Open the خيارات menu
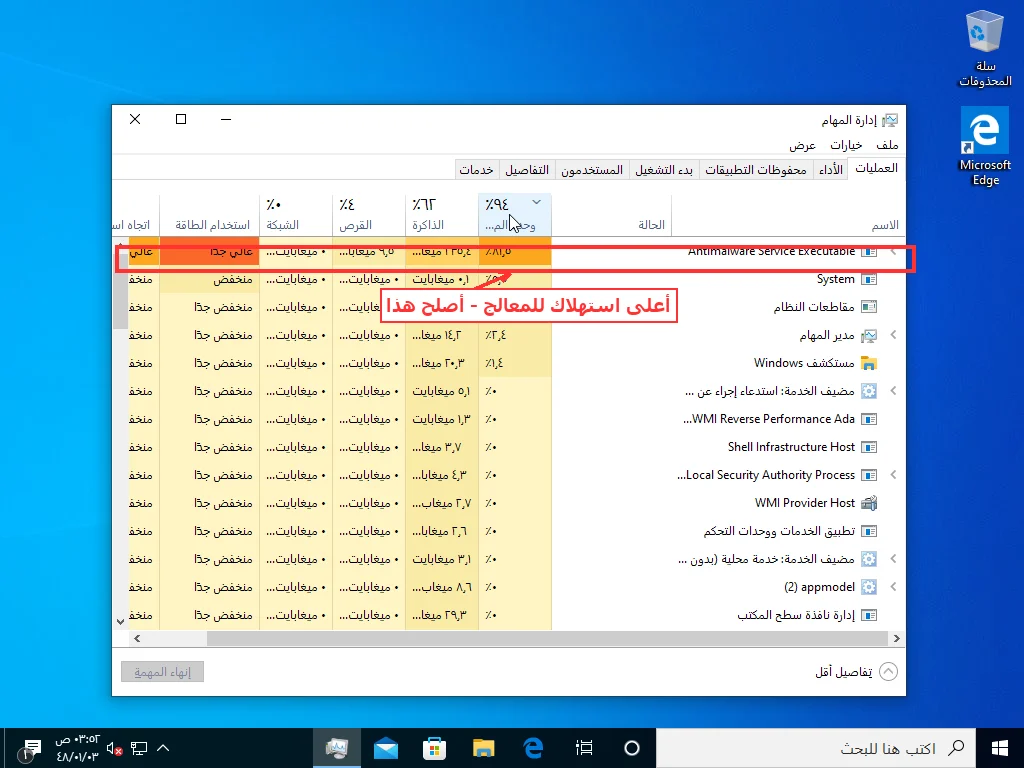This screenshot has height=768, width=1024. click(x=846, y=145)
